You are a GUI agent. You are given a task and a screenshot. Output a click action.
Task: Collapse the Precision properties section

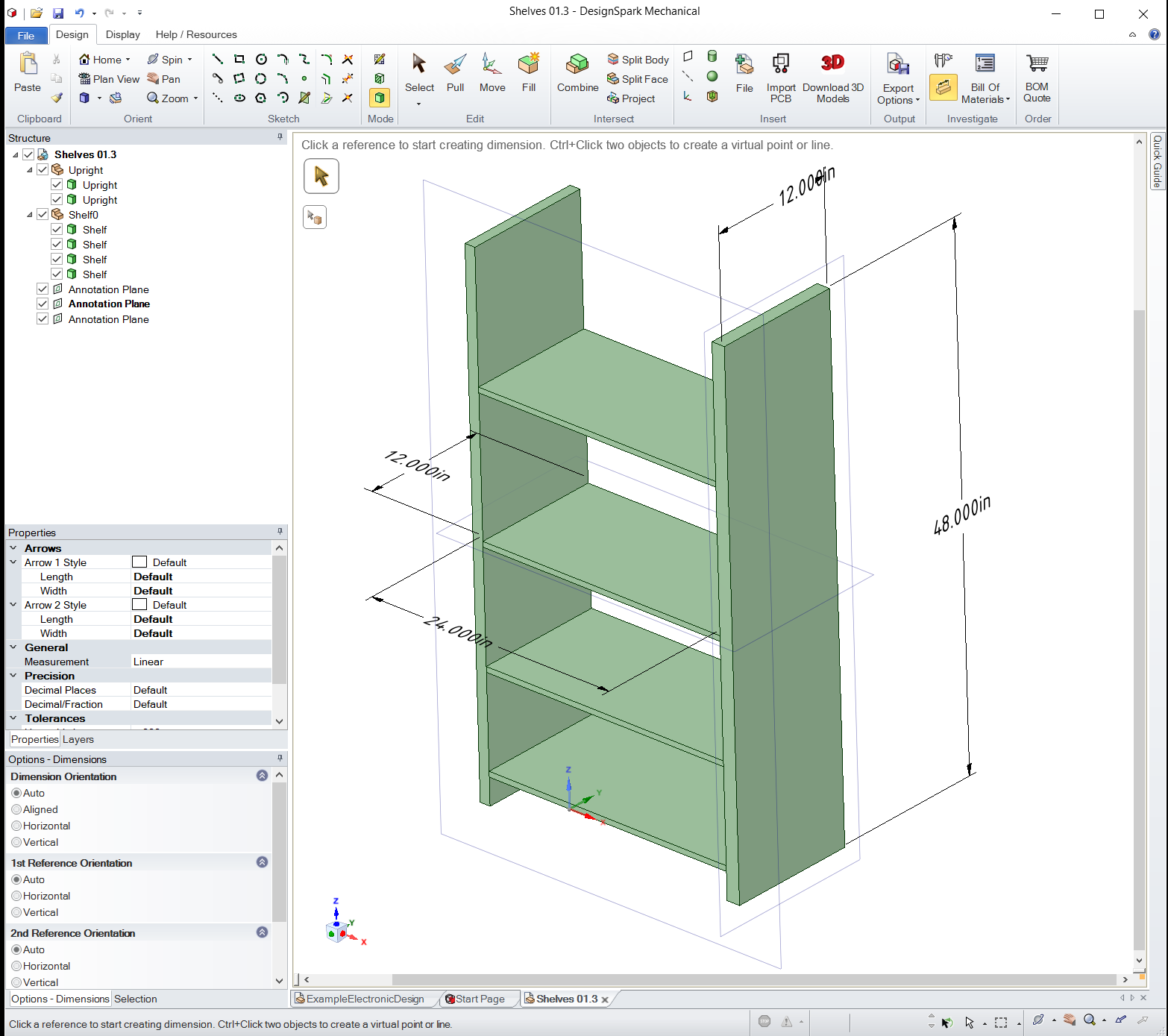click(x=13, y=676)
